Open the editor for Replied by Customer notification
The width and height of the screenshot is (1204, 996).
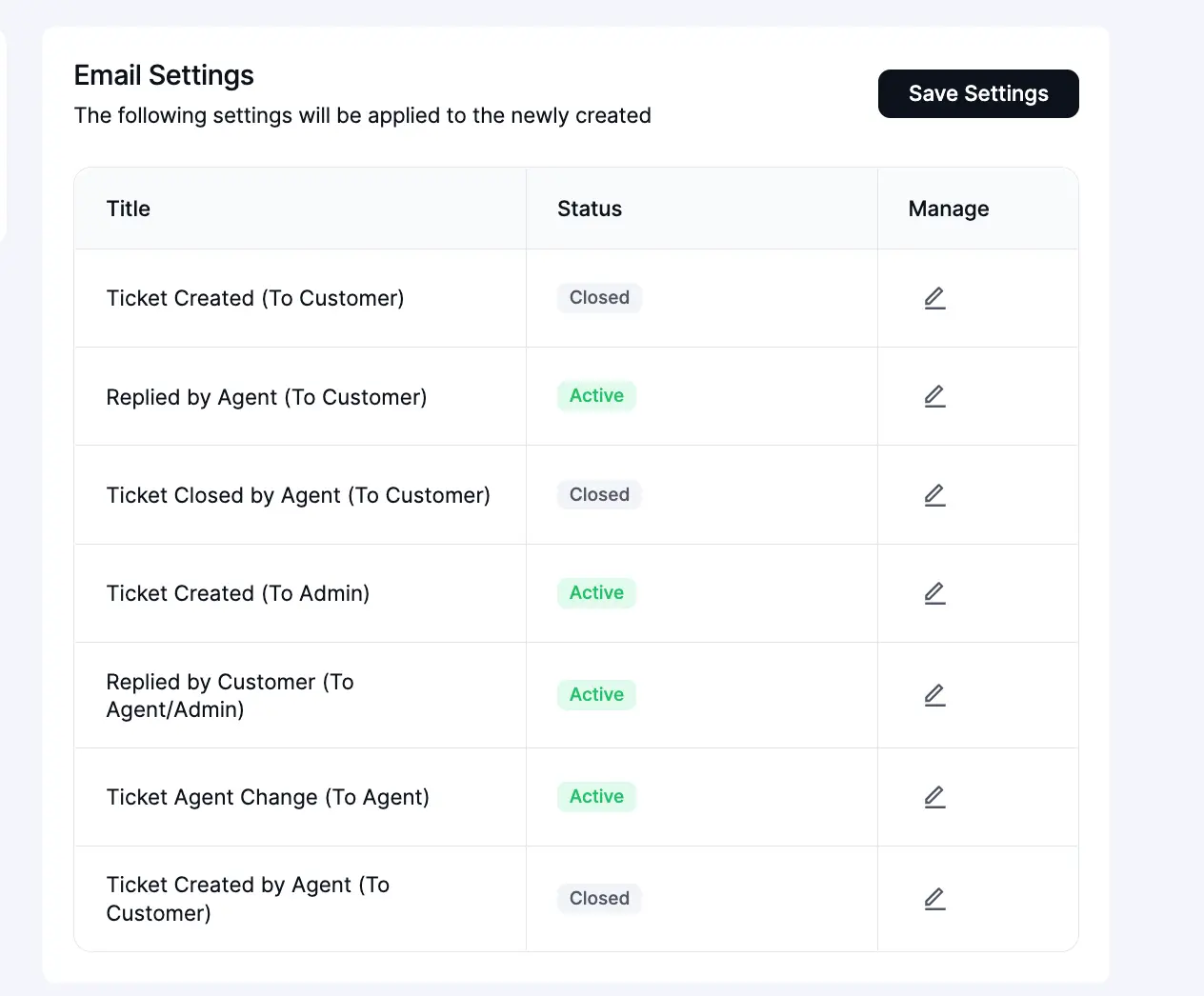coord(934,695)
